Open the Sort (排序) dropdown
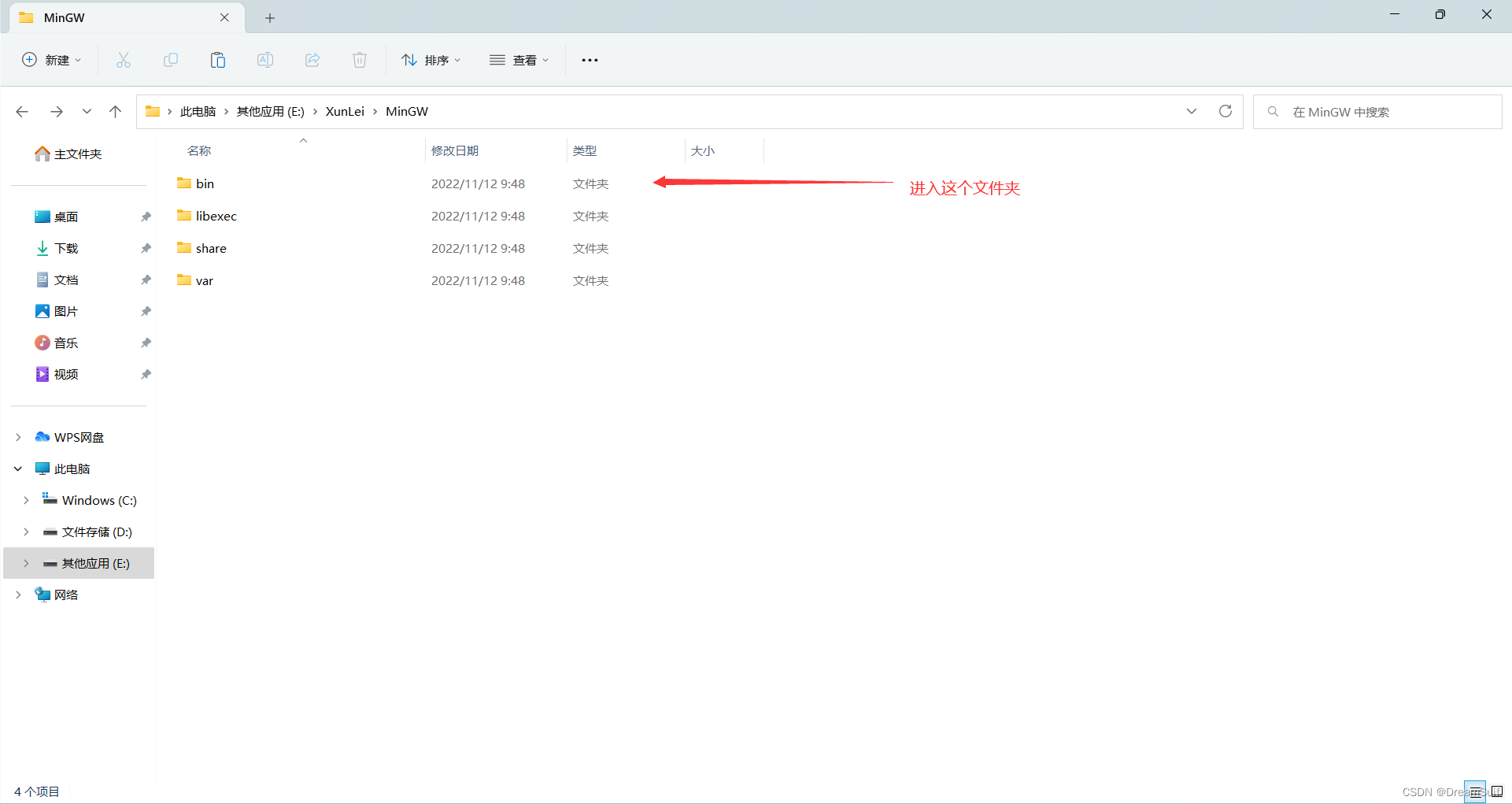Viewport: 1512px width, 804px height. (x=431, y=60)
